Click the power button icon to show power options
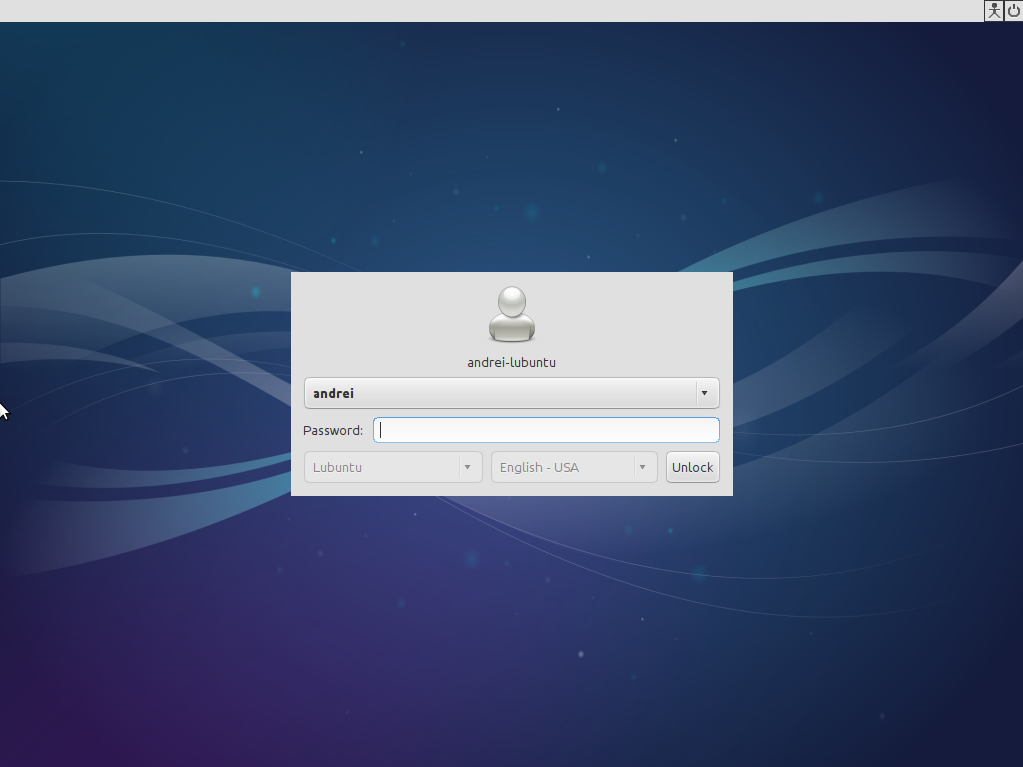Viewport: 1023px width, 767px height. pos(1013,11)
